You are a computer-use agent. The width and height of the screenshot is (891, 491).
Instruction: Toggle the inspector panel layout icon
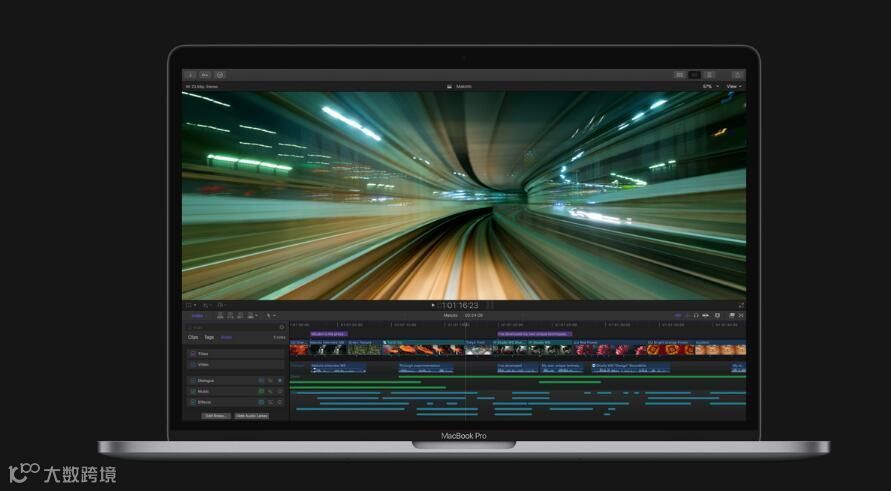[x=709, y=74]
